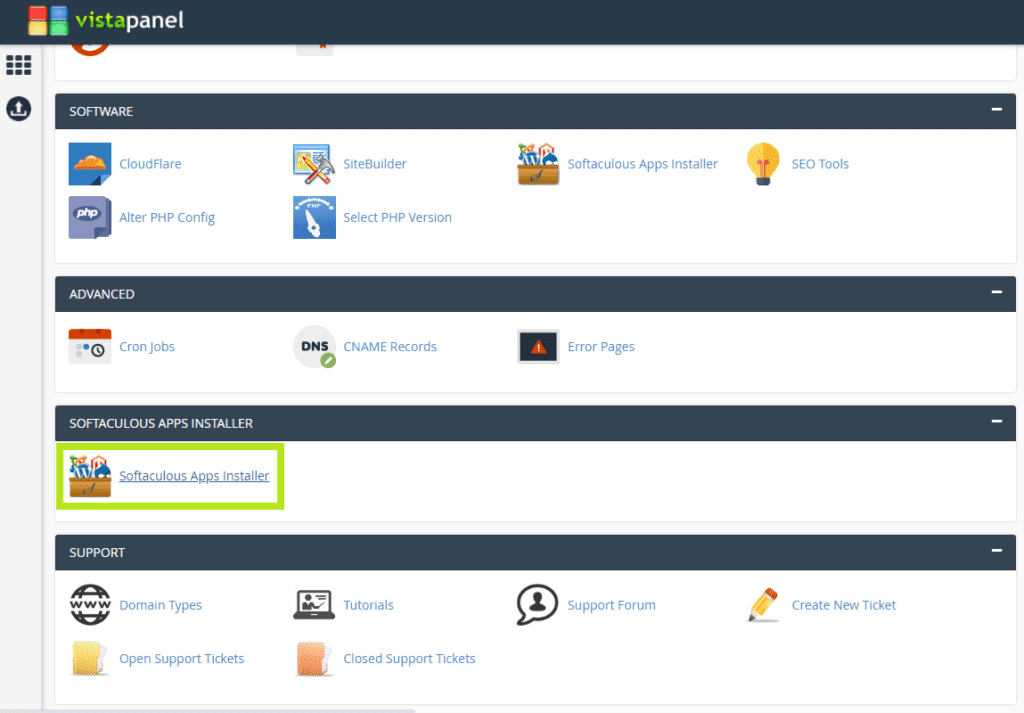Screen dimensions: 1024x713
Task: Open the CloudFlare icon
Action: [x=89, y=164]
